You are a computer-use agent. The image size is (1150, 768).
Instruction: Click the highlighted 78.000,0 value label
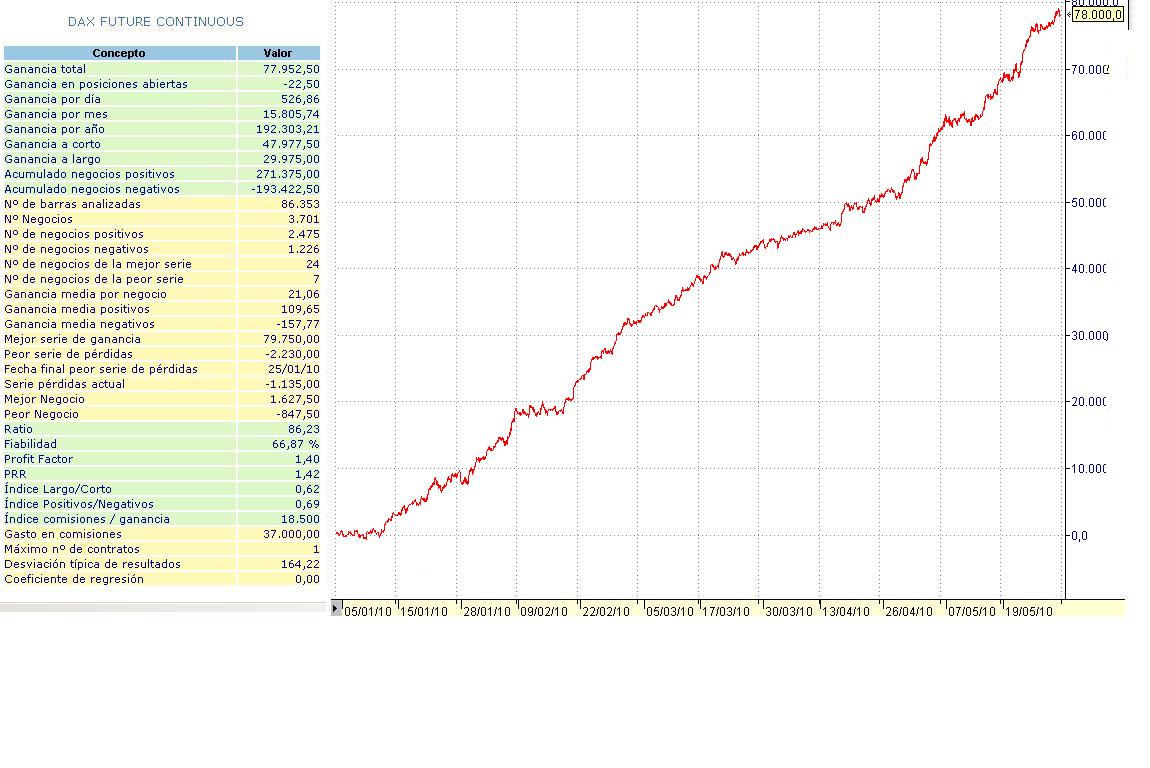click(x=1097, y=15)
